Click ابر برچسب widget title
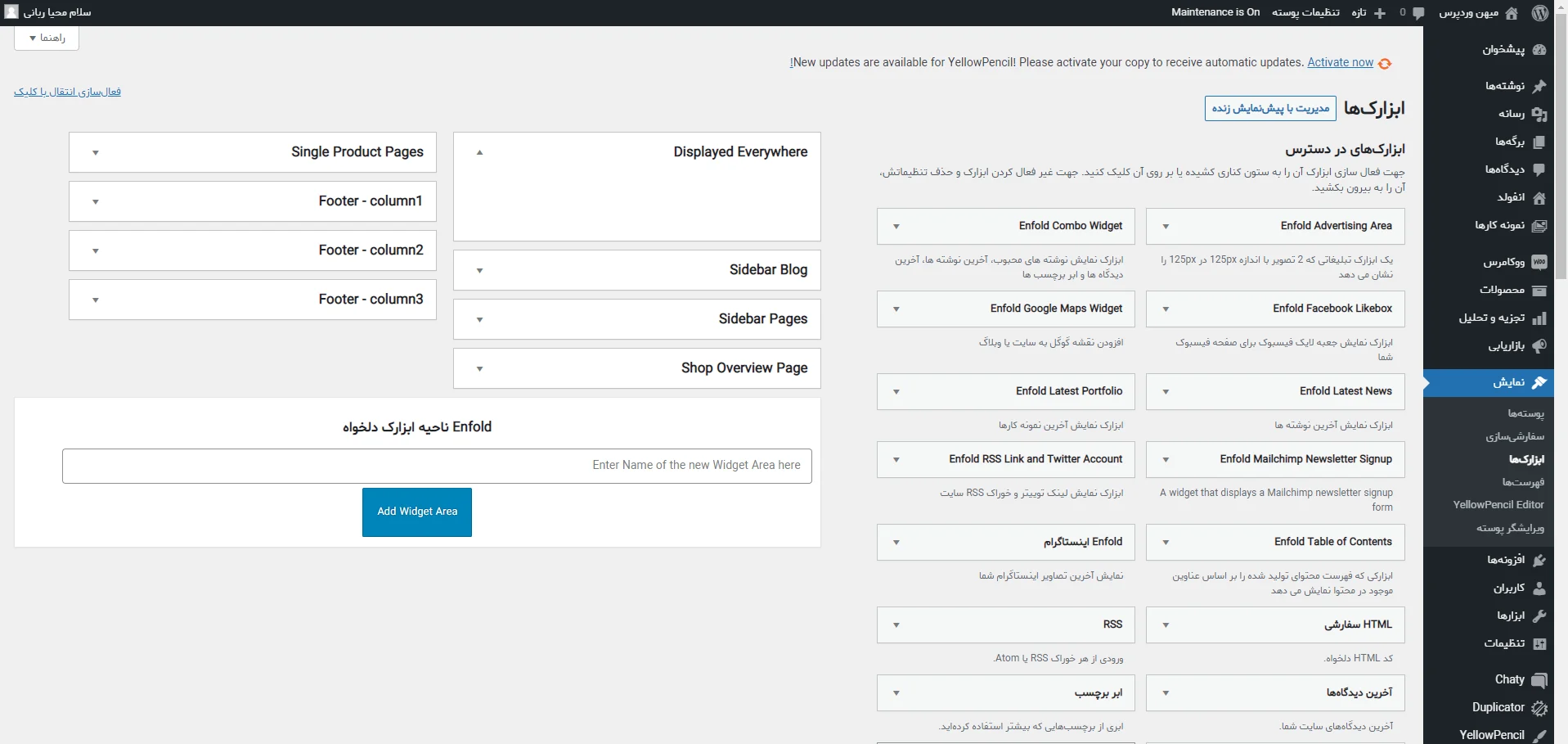 point(1098,693)
